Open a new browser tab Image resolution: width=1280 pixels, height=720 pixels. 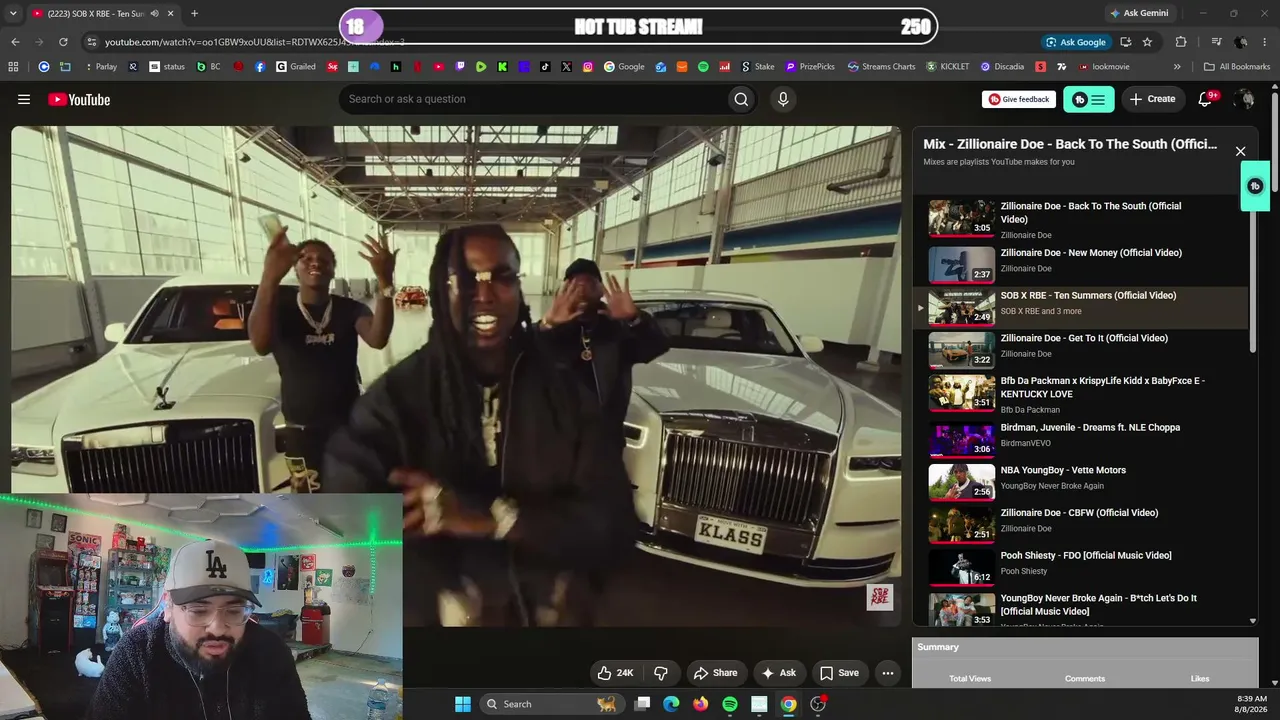point(194,13)
